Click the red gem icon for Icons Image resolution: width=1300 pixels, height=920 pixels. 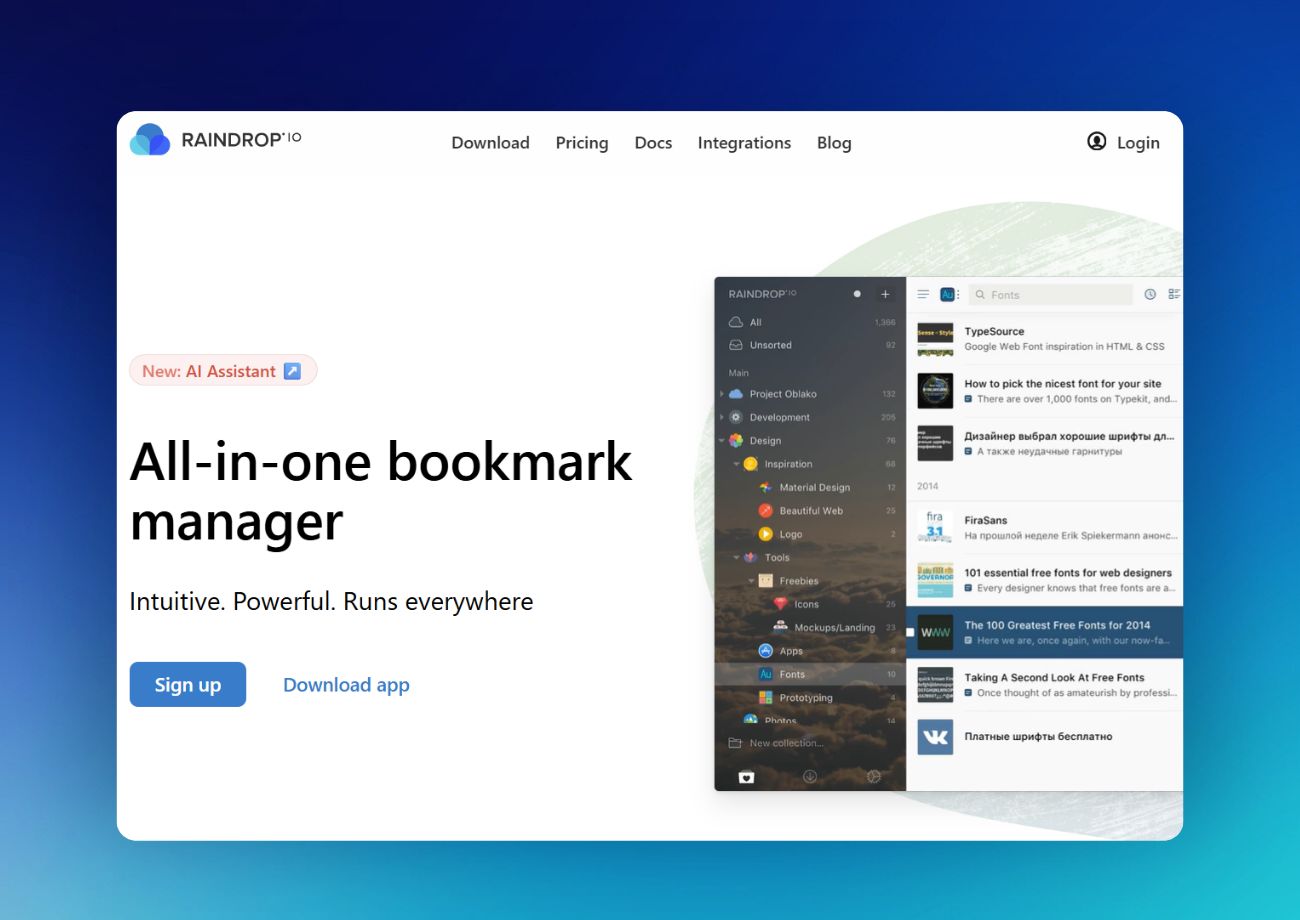tap(781, 604)
